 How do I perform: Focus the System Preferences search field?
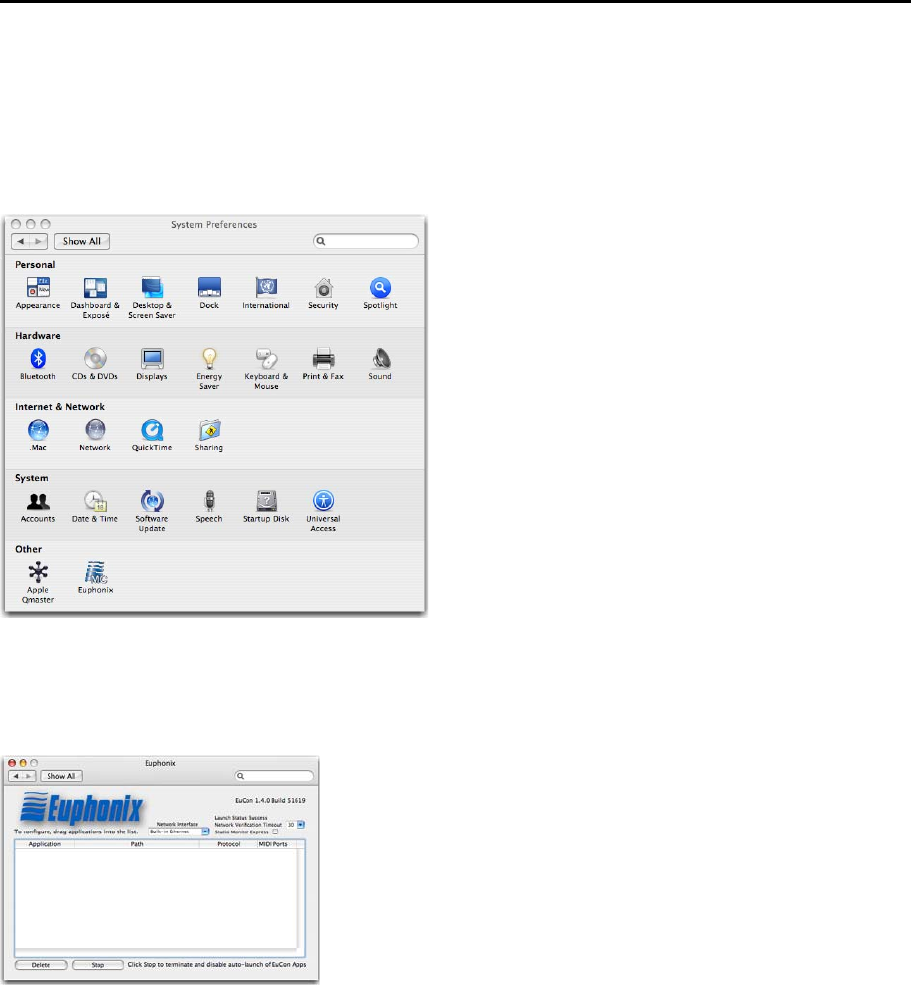pyautogui.click(x=366, y=241)
